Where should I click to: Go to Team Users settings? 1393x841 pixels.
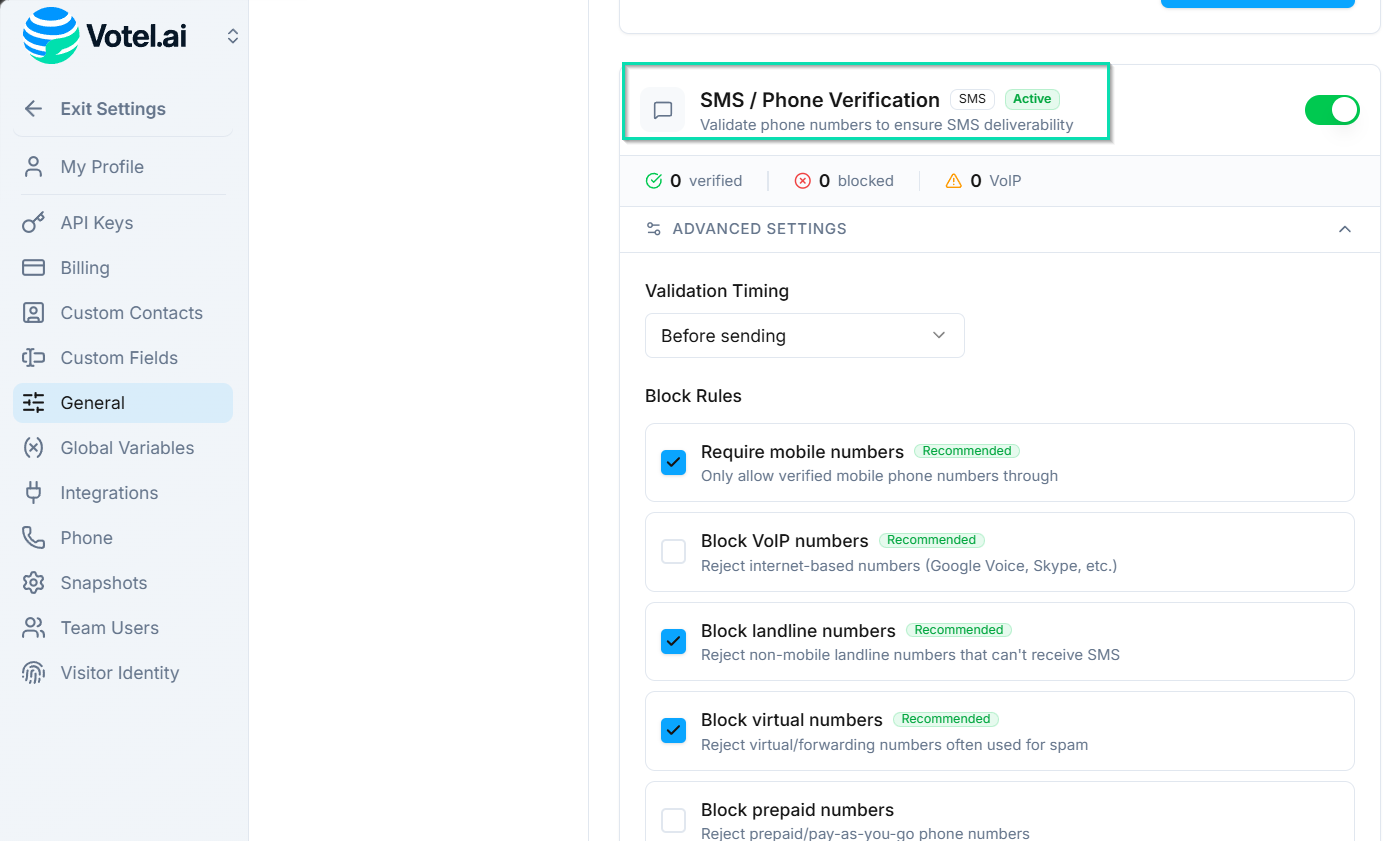click(x=109, y=628)
